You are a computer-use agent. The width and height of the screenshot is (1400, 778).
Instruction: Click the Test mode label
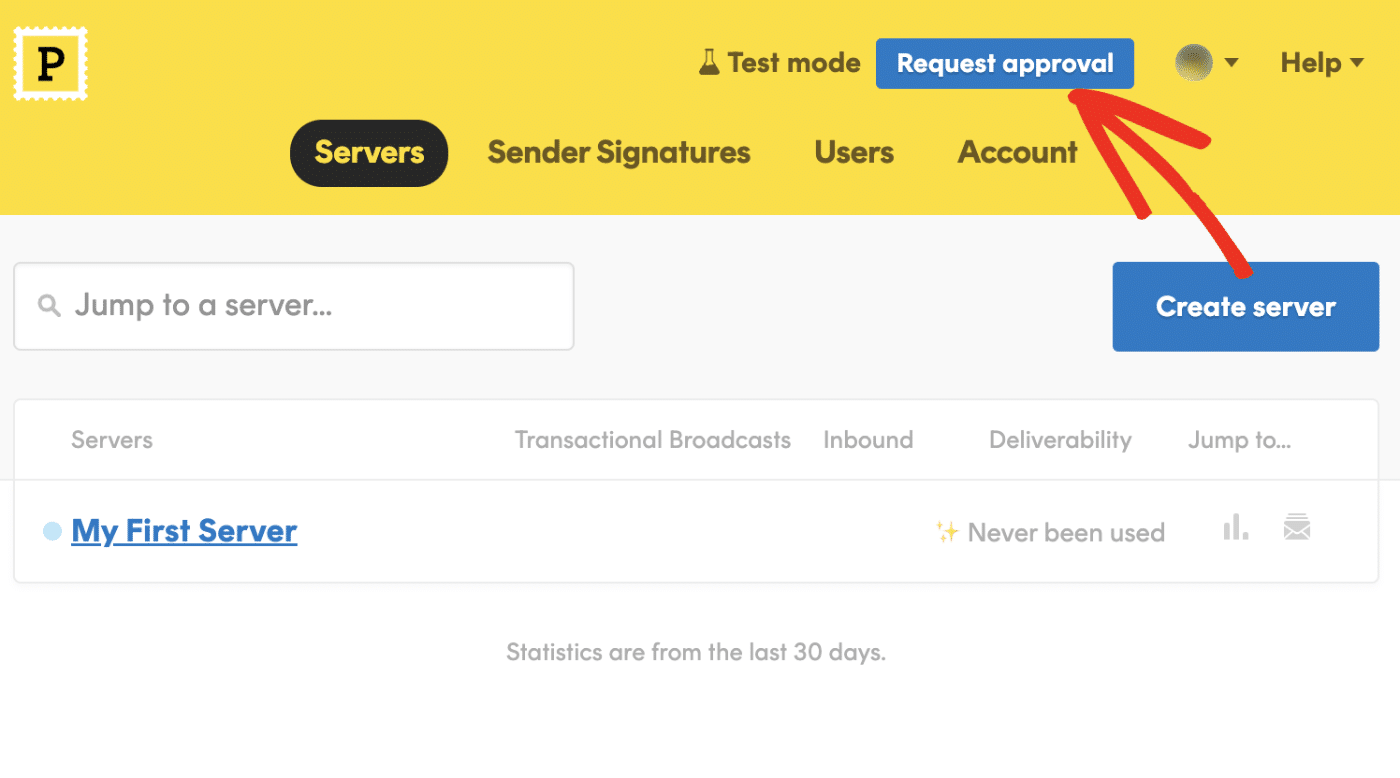pos(795,62)
